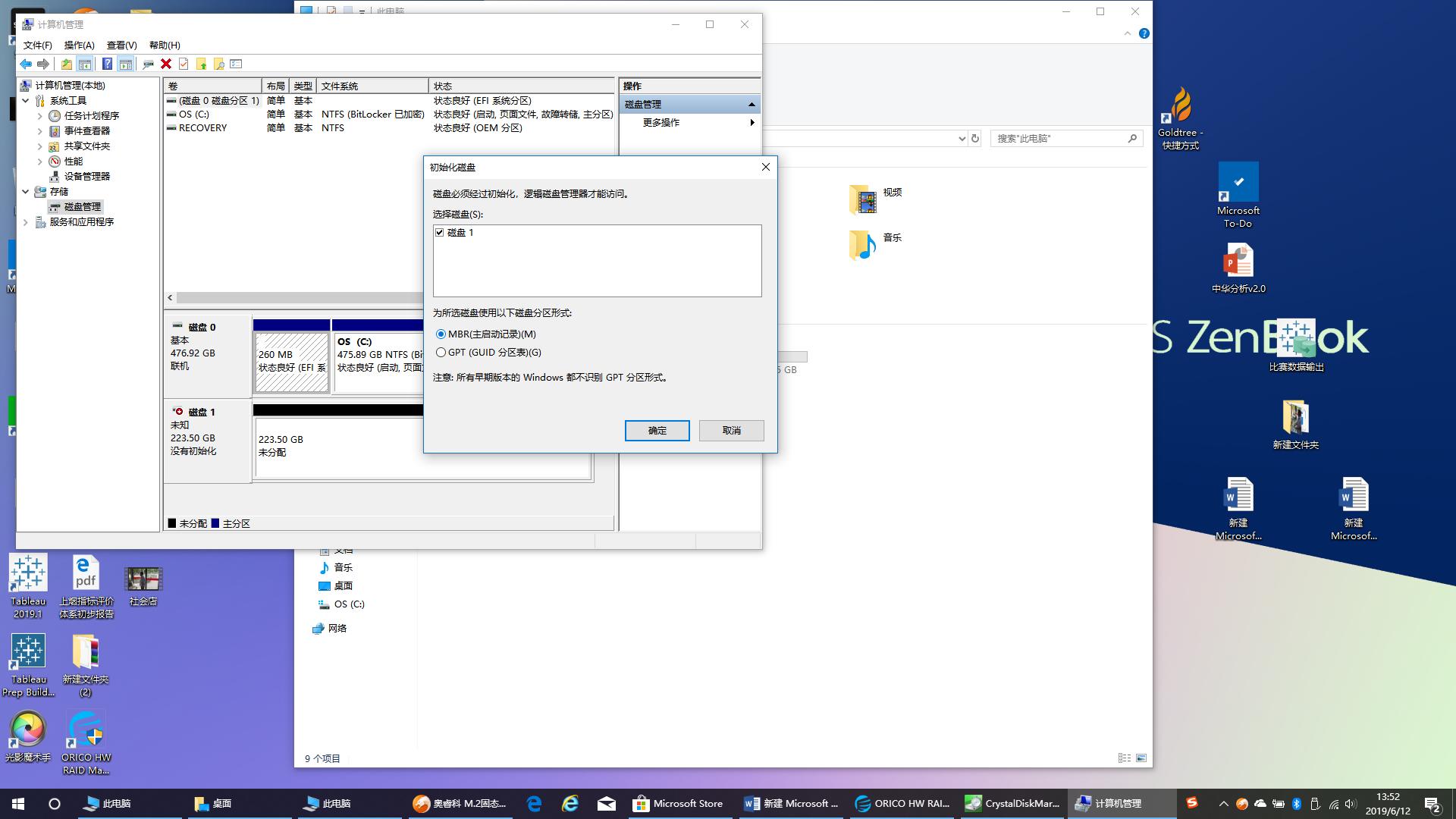The width and height of the screenshot is (1456, 819).
Task: Expand the 更多操作 submenu arrow
Action: (x=752, y=123)
